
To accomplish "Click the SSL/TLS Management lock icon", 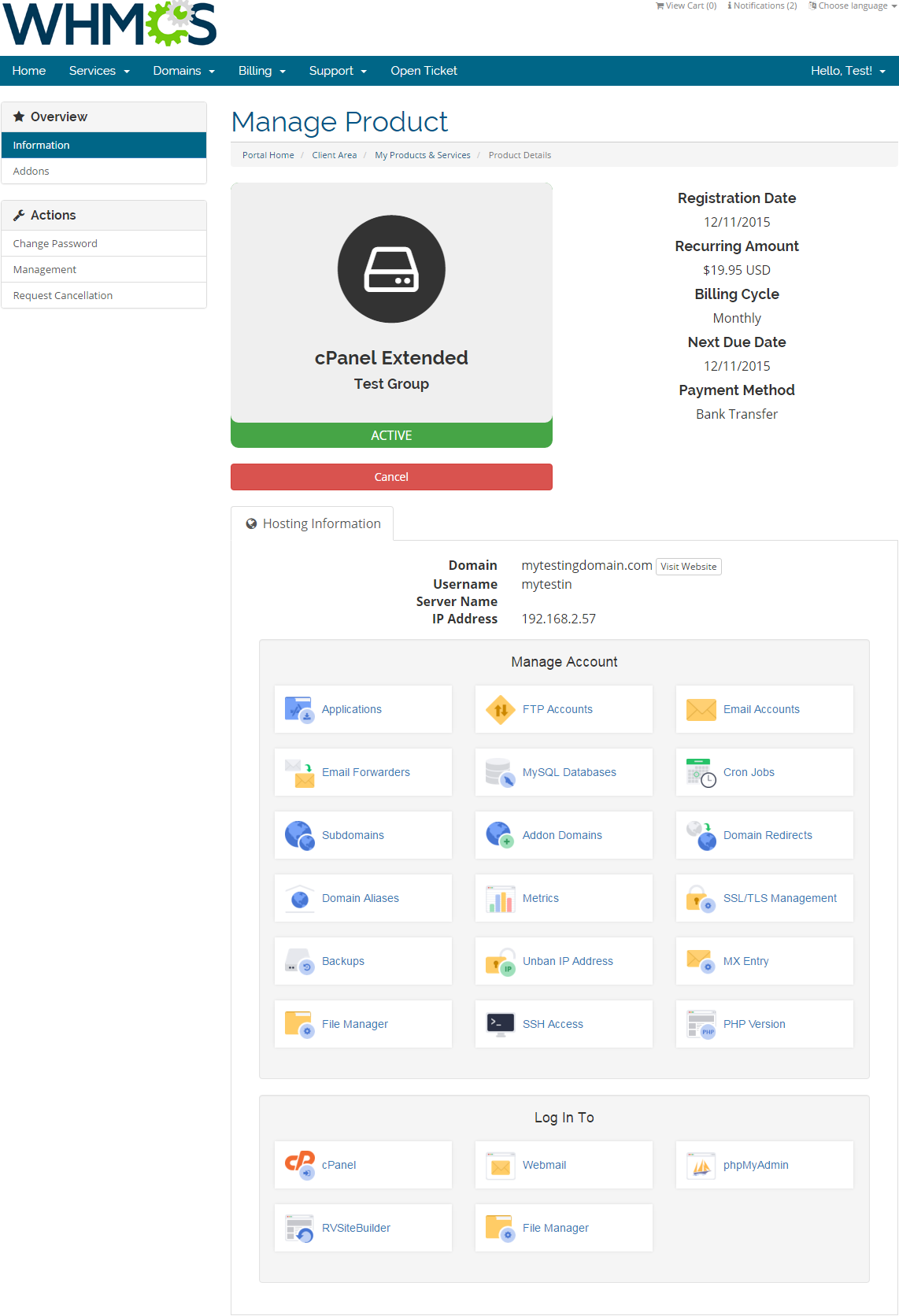I will [x=701, y=898].
